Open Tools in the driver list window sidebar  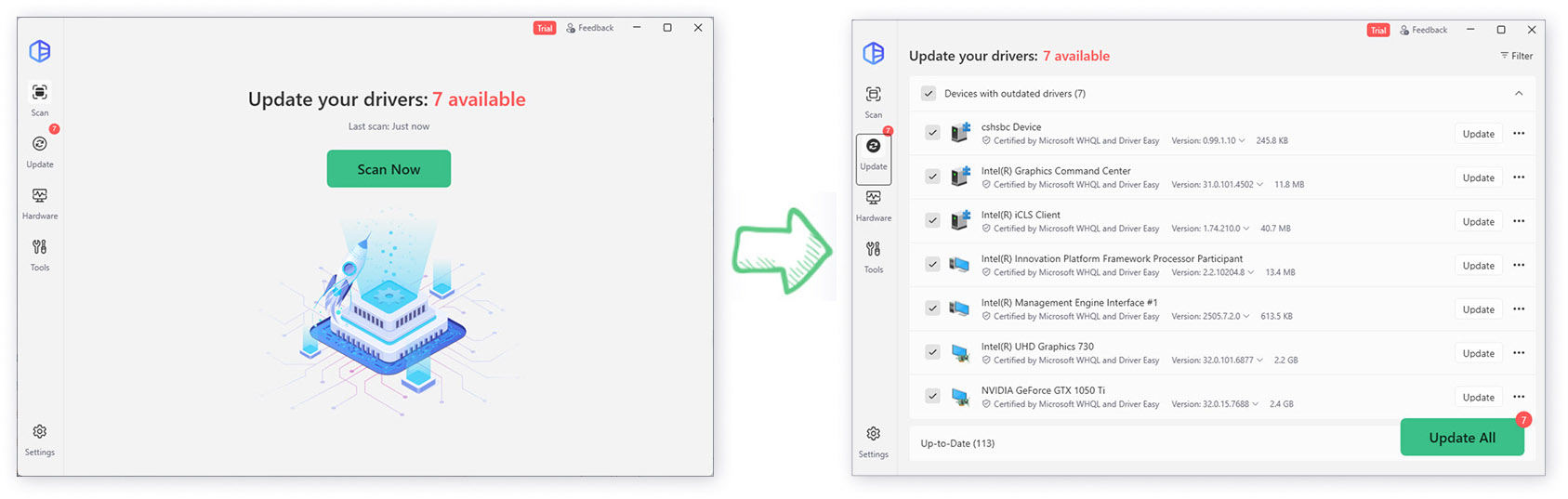(x=873, y=256)
